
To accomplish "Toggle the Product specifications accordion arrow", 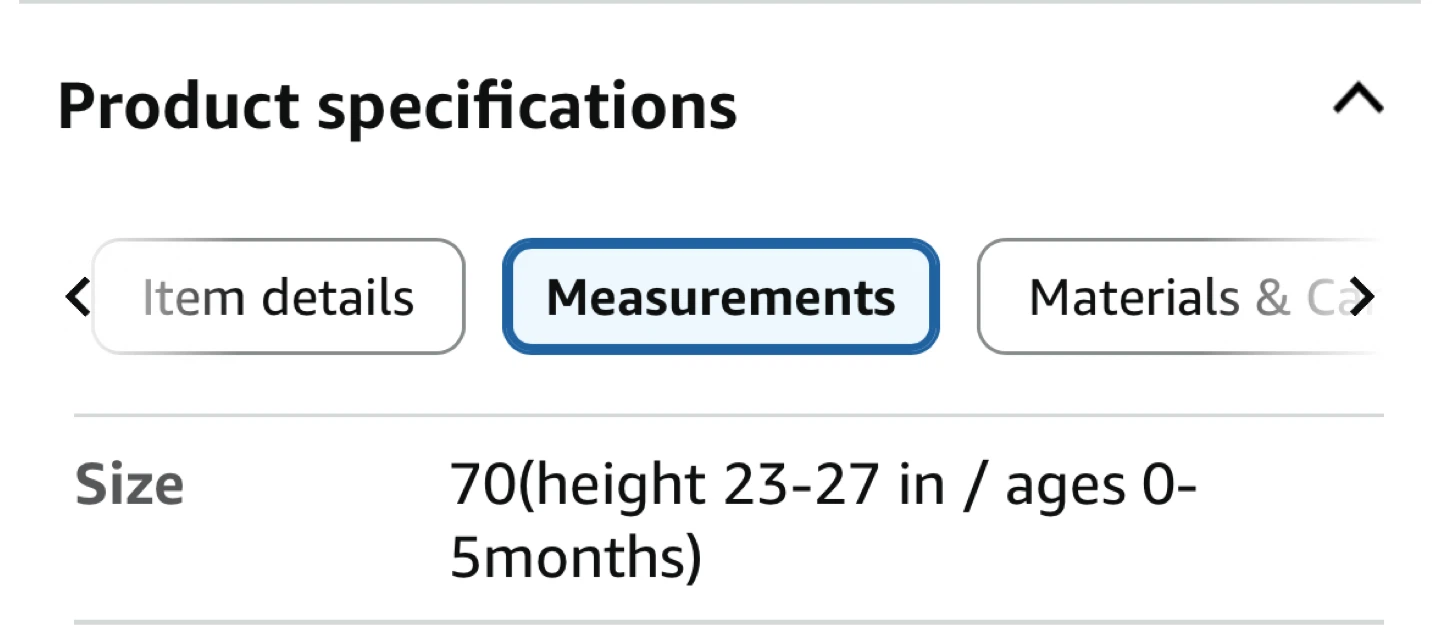I will click(1358, 101).
